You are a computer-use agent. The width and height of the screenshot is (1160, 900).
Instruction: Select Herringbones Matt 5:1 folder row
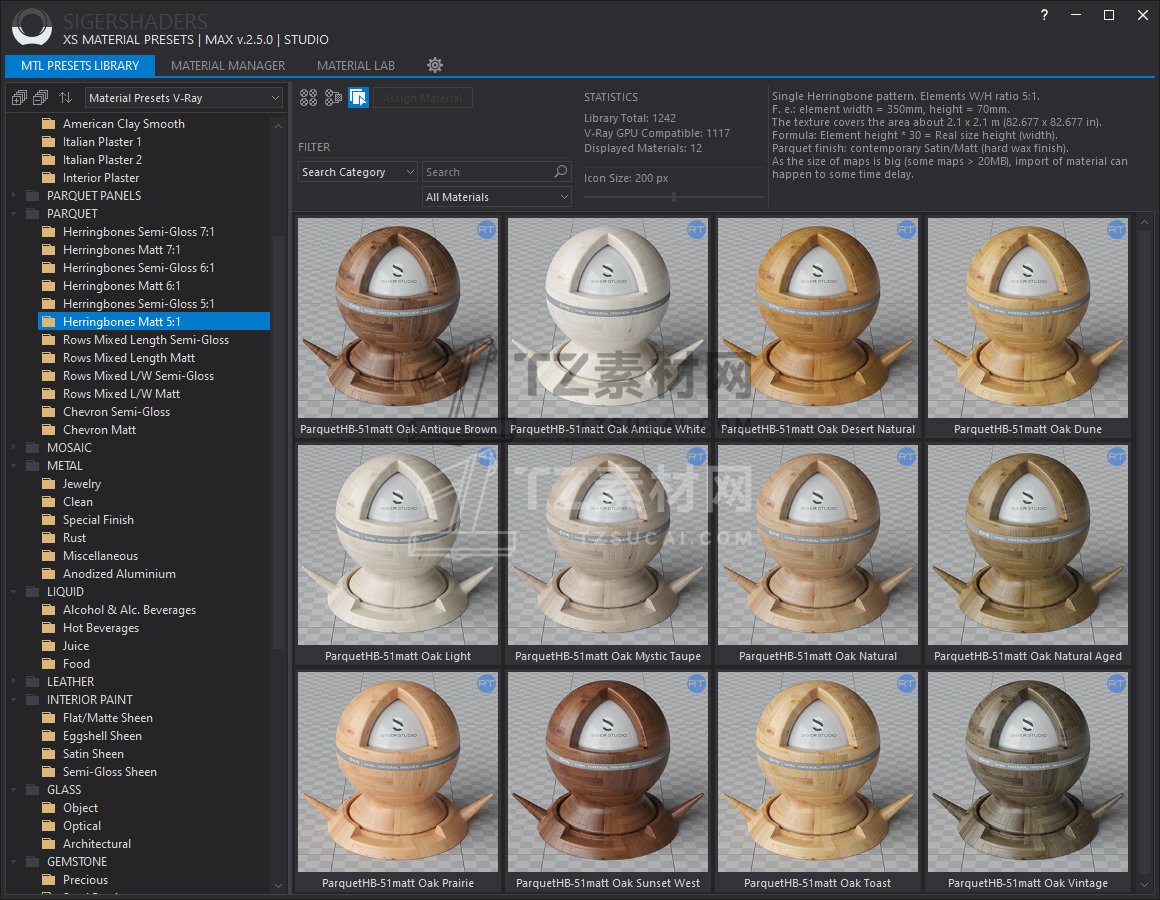click(x=154, y=322)
